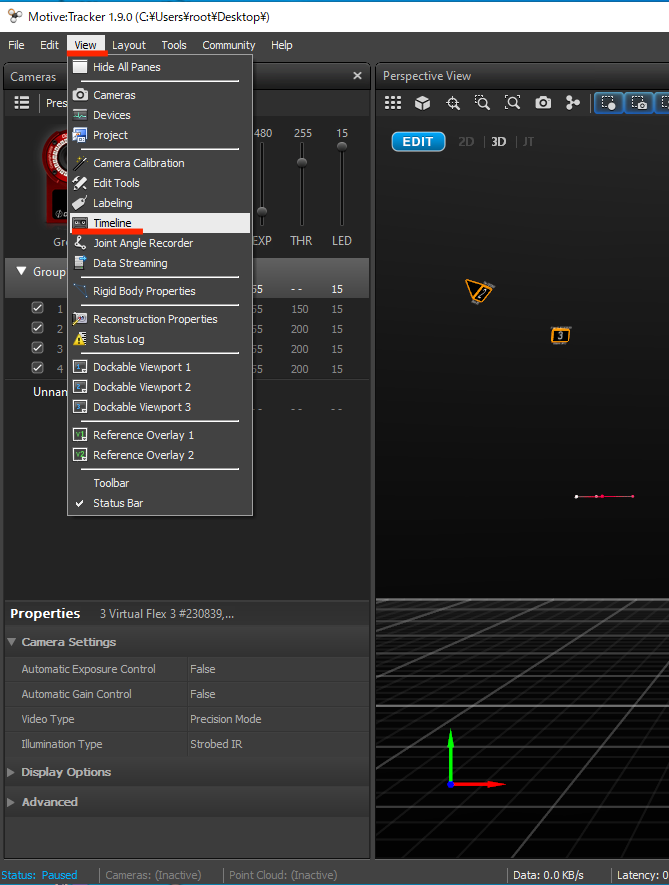The image size is (669, 885).
Task: Uncheck camera 4 checkbox
Action: pos(37,368)
